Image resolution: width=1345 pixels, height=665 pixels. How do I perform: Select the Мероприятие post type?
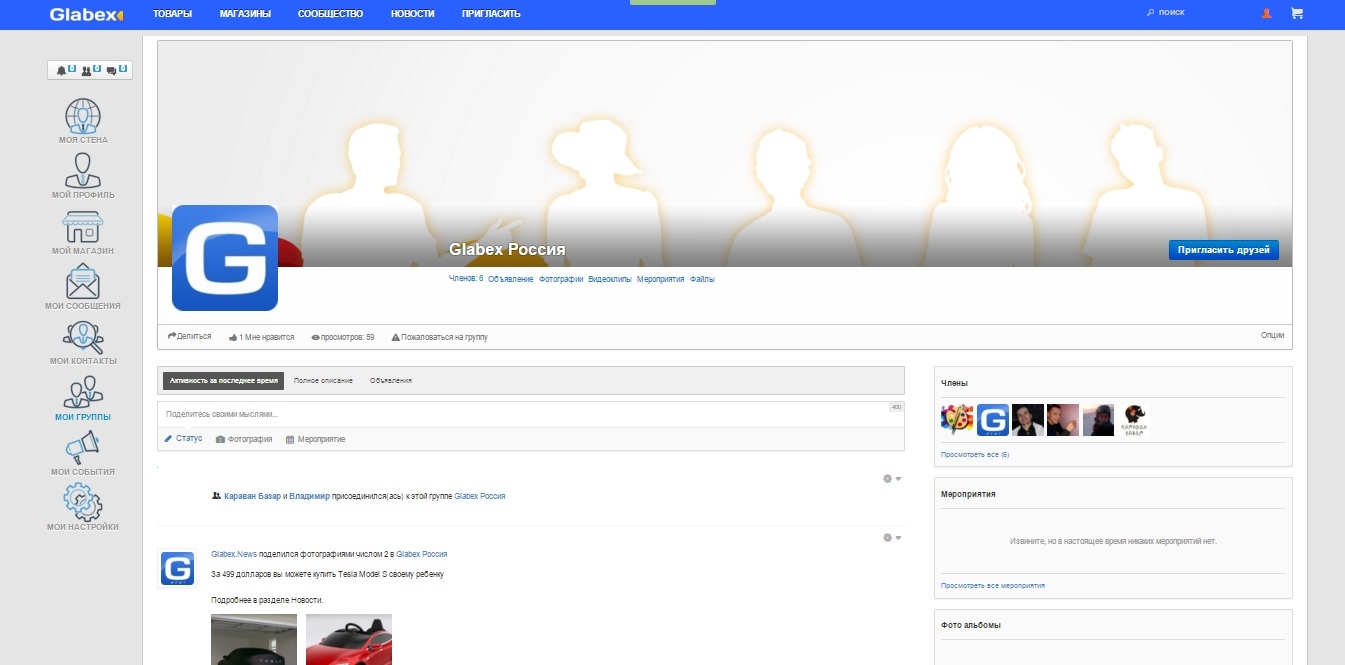tap(315, 439)
